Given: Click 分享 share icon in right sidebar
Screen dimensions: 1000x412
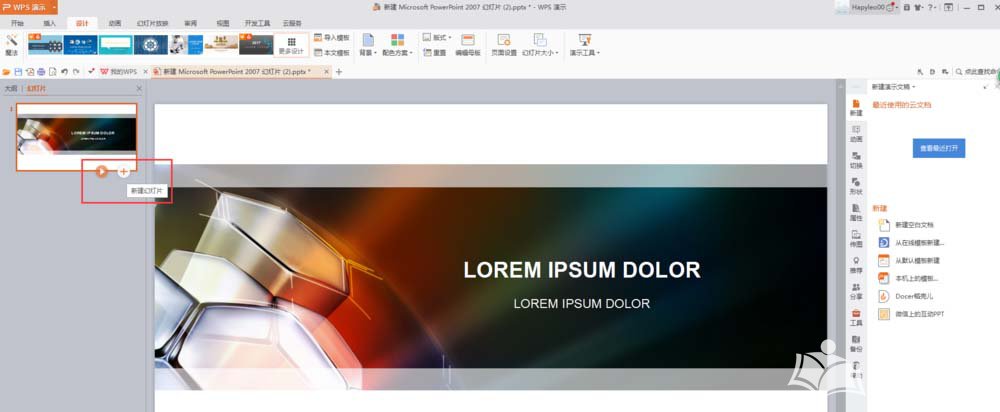Looking at the screenshot, I should [x=856, y=291].
